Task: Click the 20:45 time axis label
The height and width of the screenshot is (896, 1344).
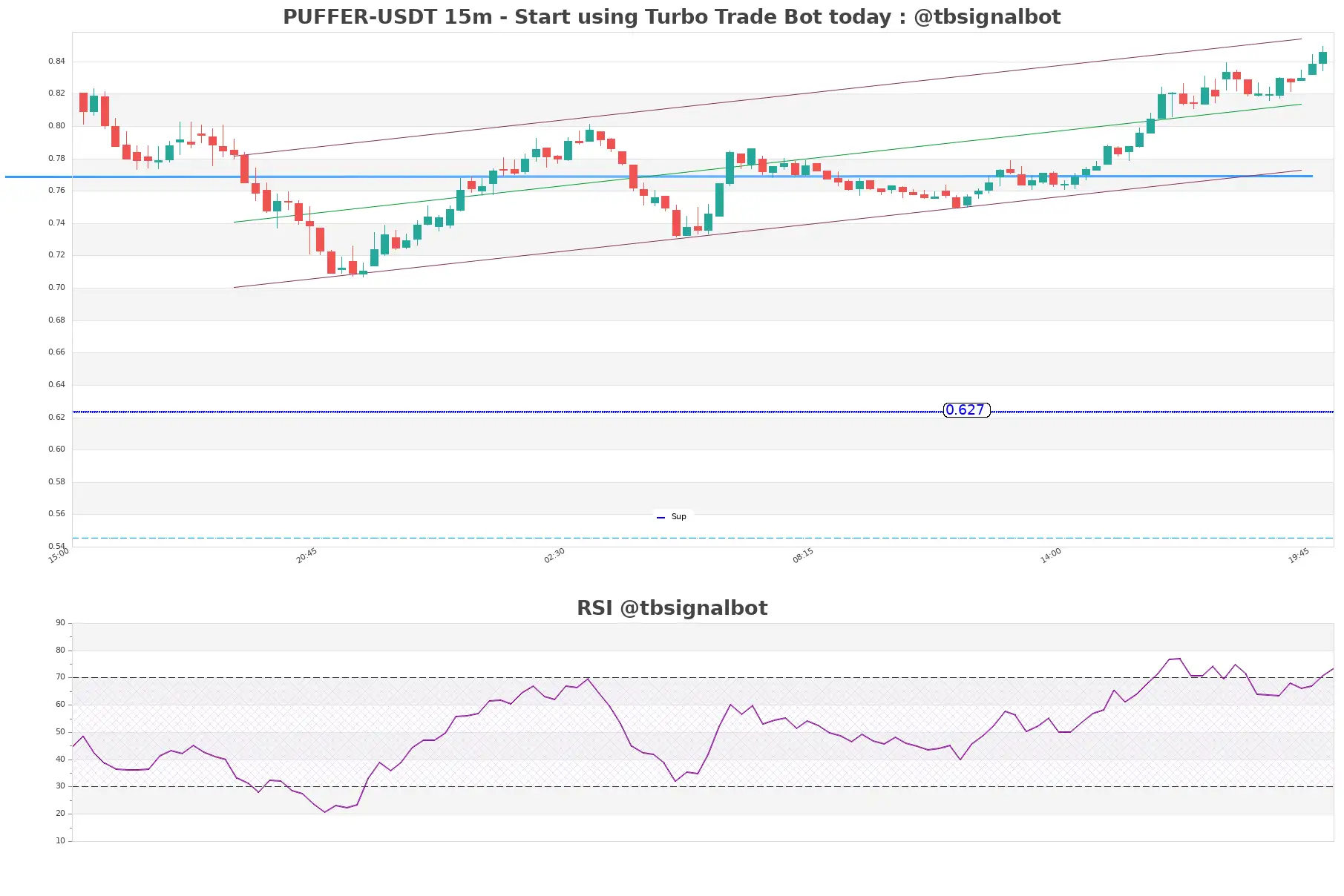Action: pyautogui.click(x=307, y=556)
